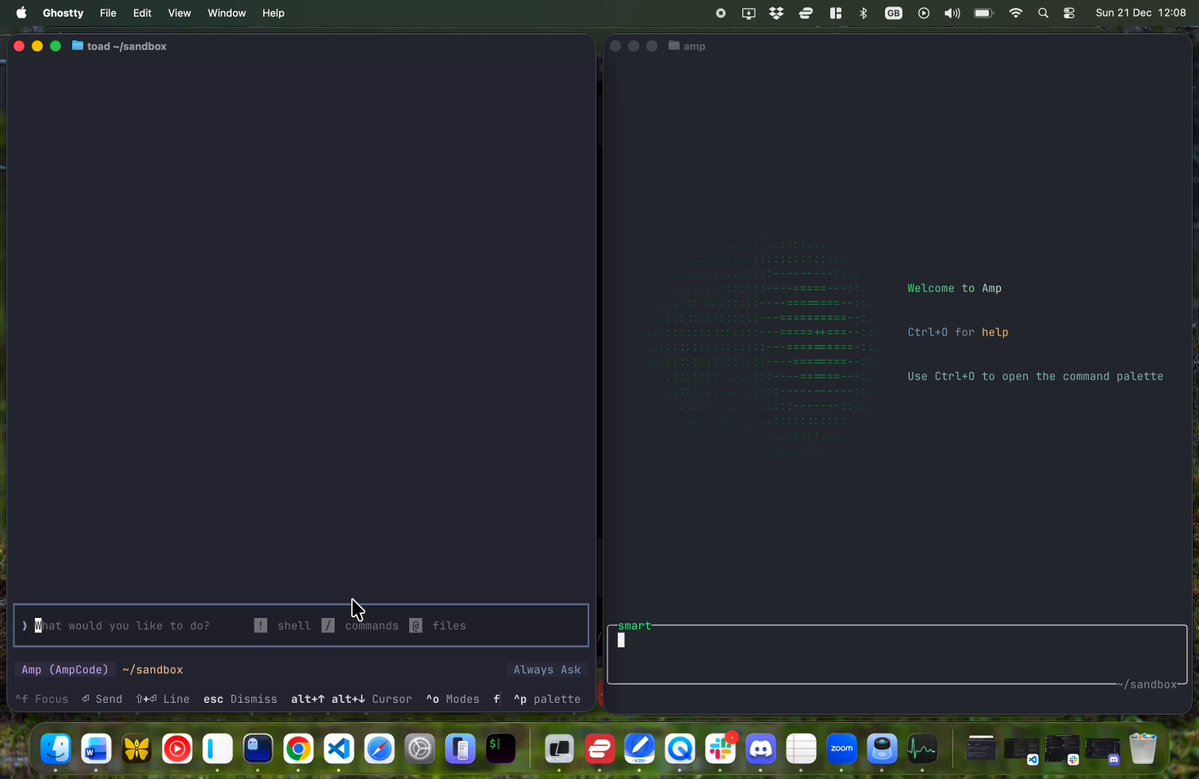Image resolution: width=1199 pixels, height=779 pixels.
Task: Click "esc Dismiss" in the status bar
Action: pos(239,699)
